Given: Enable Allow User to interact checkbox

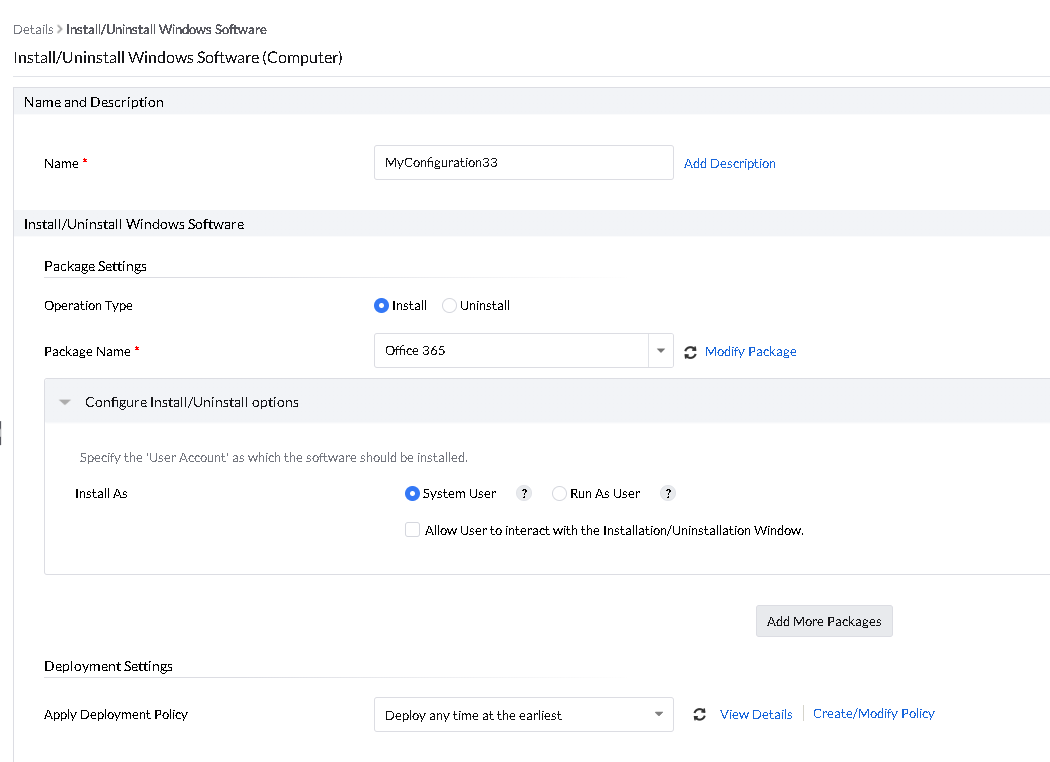Looking at the screenshot, I should click(x=412, y=531).
